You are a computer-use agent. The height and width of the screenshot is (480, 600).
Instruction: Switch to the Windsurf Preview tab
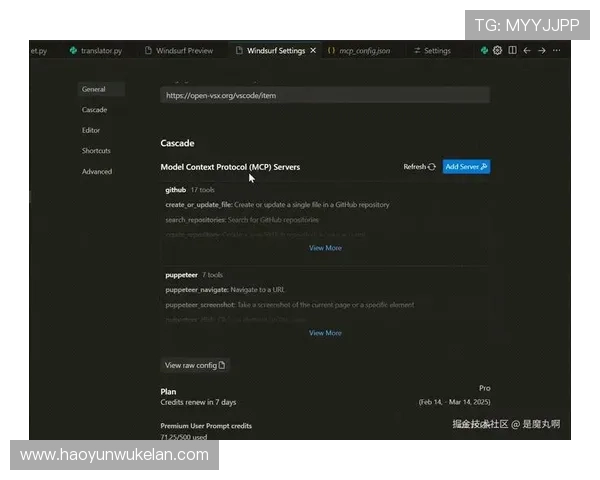[x=179, y=50]
